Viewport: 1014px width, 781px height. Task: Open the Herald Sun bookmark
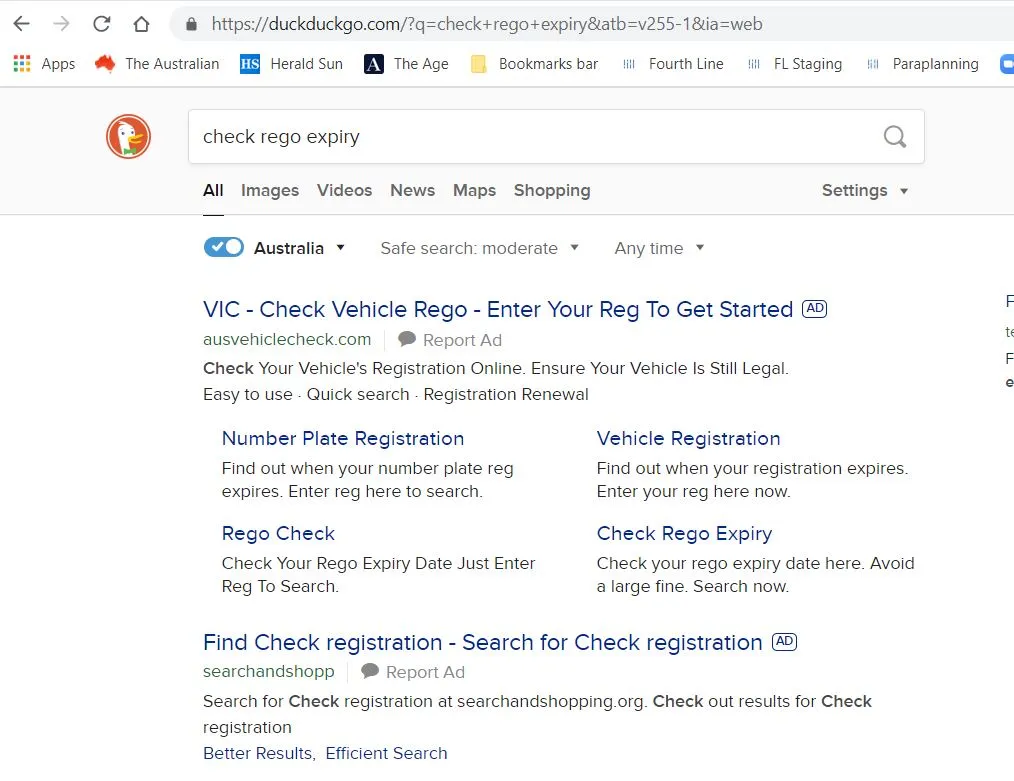click(x=292, y=64)
